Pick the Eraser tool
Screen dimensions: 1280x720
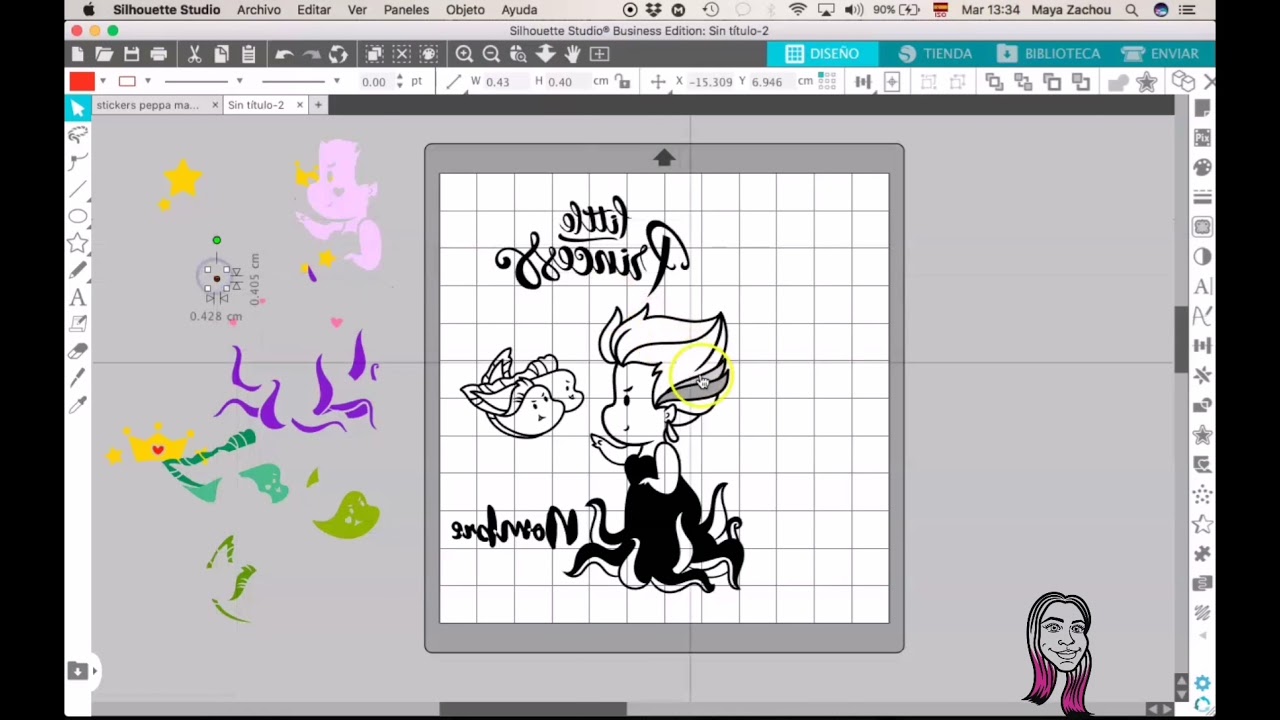pos(78,351)
